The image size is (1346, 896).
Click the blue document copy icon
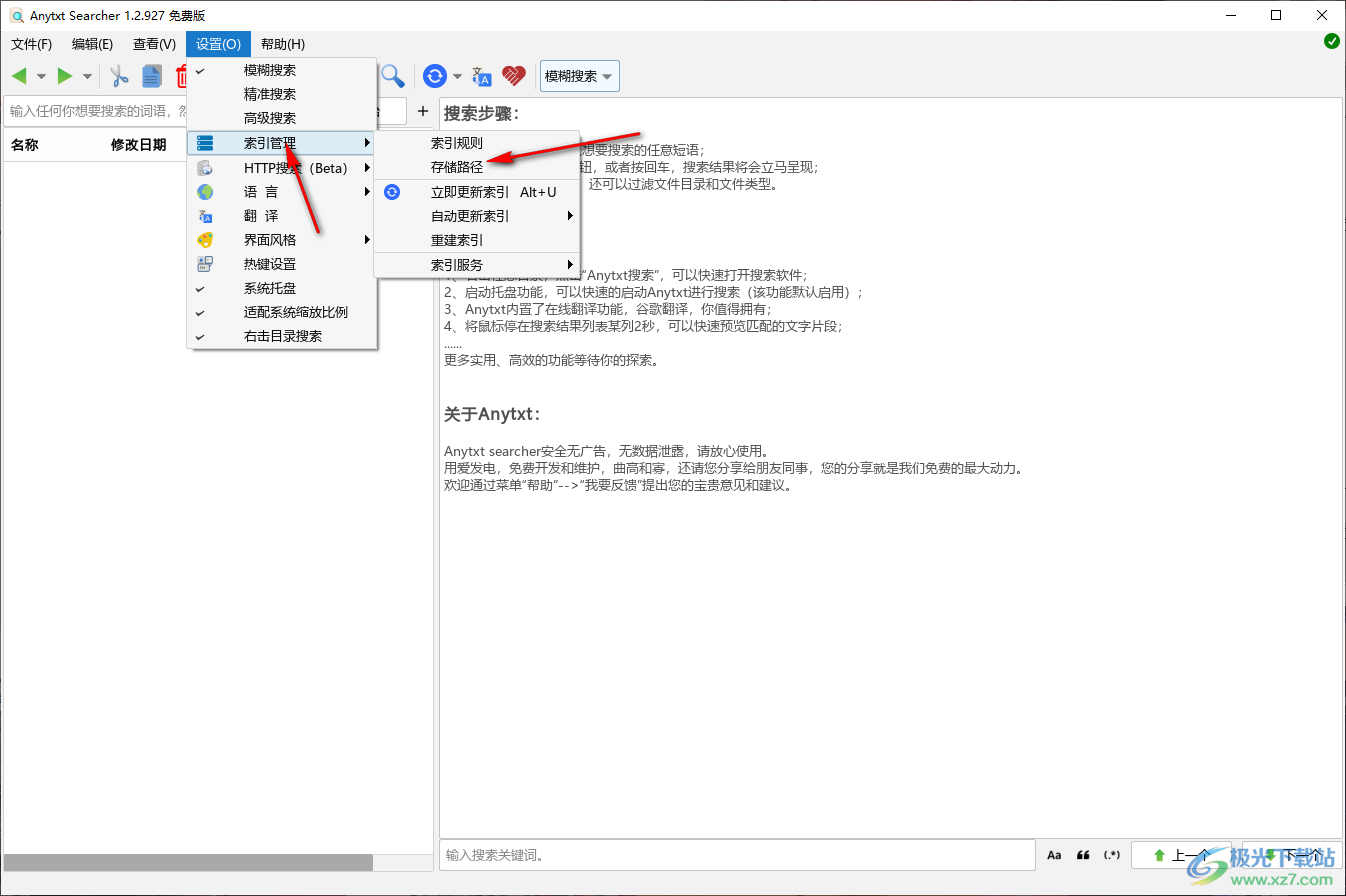coord(151,76)
